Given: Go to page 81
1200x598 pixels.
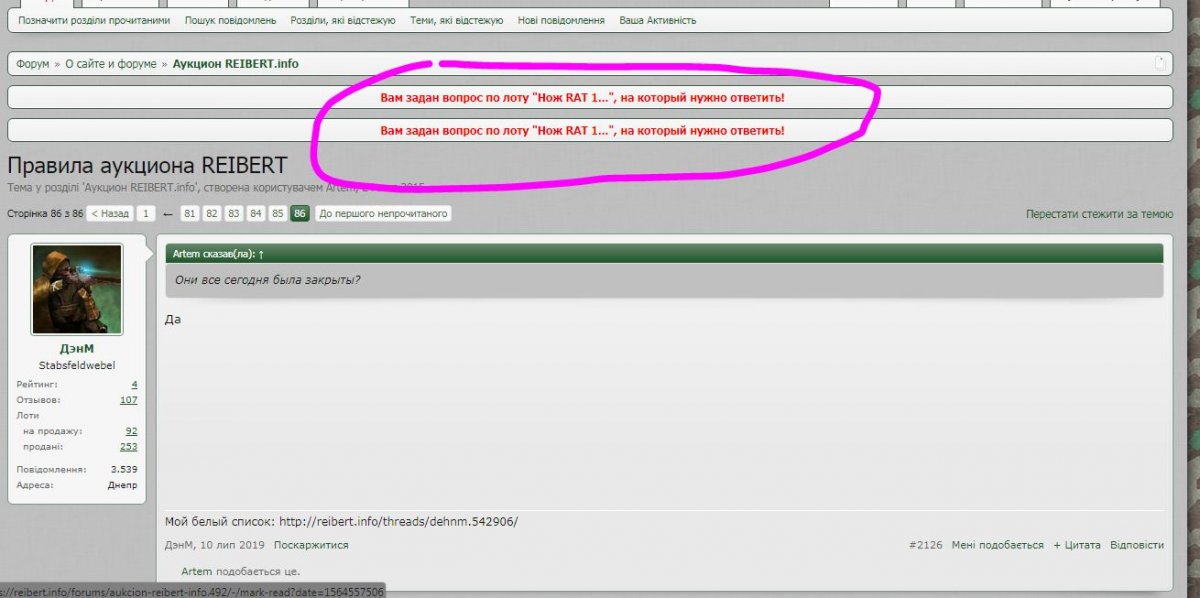Looking at the screenshot, I should tap(189, 214).
